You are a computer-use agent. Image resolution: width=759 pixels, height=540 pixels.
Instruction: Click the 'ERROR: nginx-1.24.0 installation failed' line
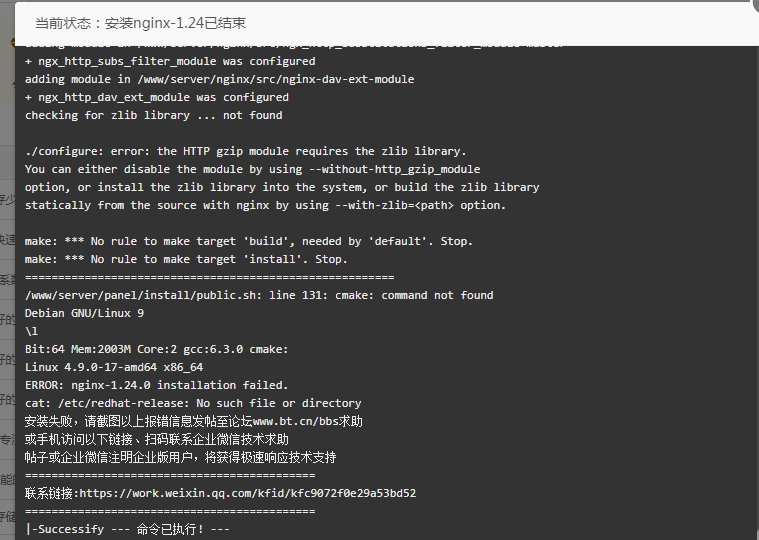tap(156, 385)
